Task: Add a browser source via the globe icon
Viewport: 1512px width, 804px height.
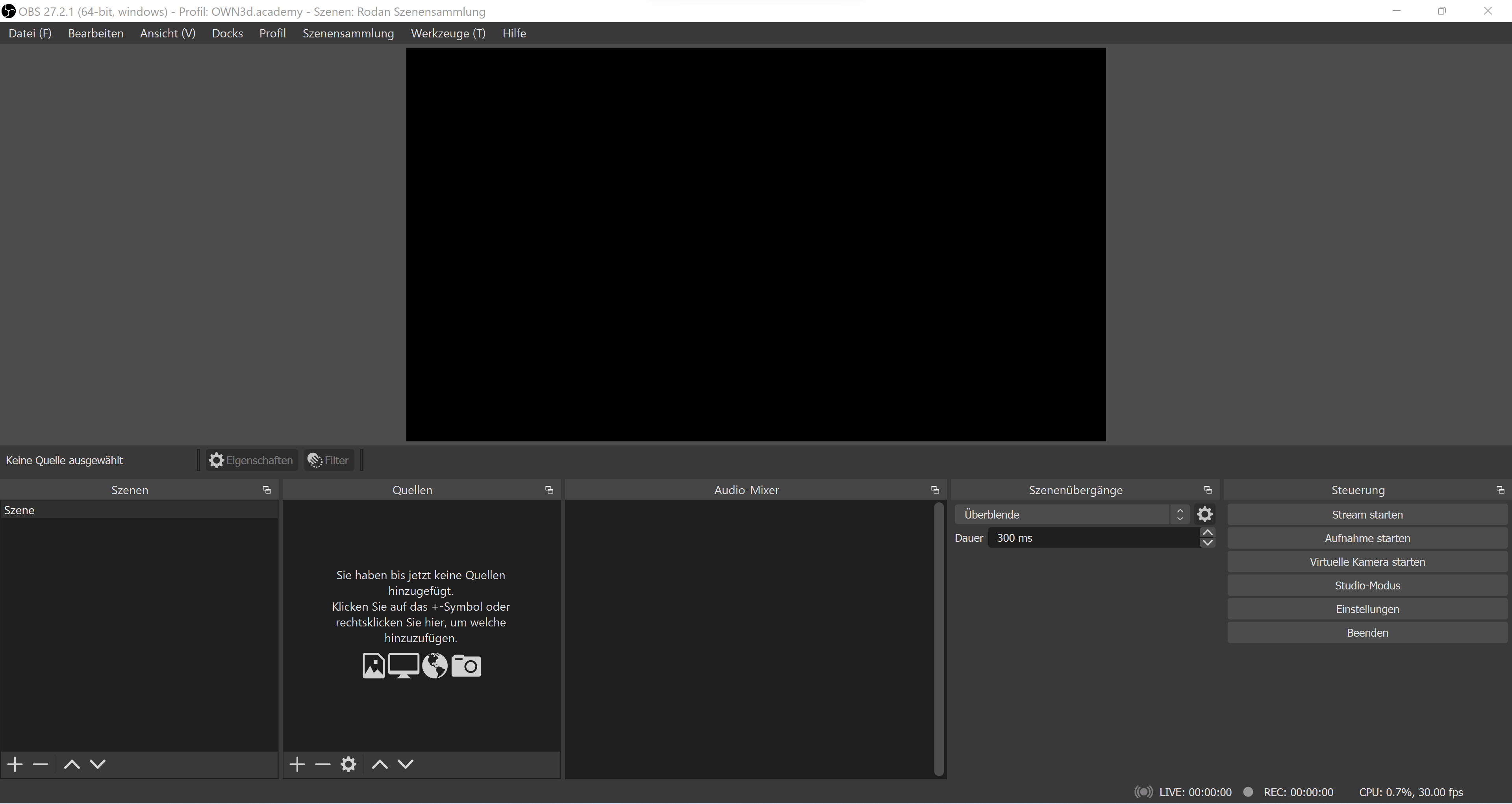Action: tap(434, 665)
